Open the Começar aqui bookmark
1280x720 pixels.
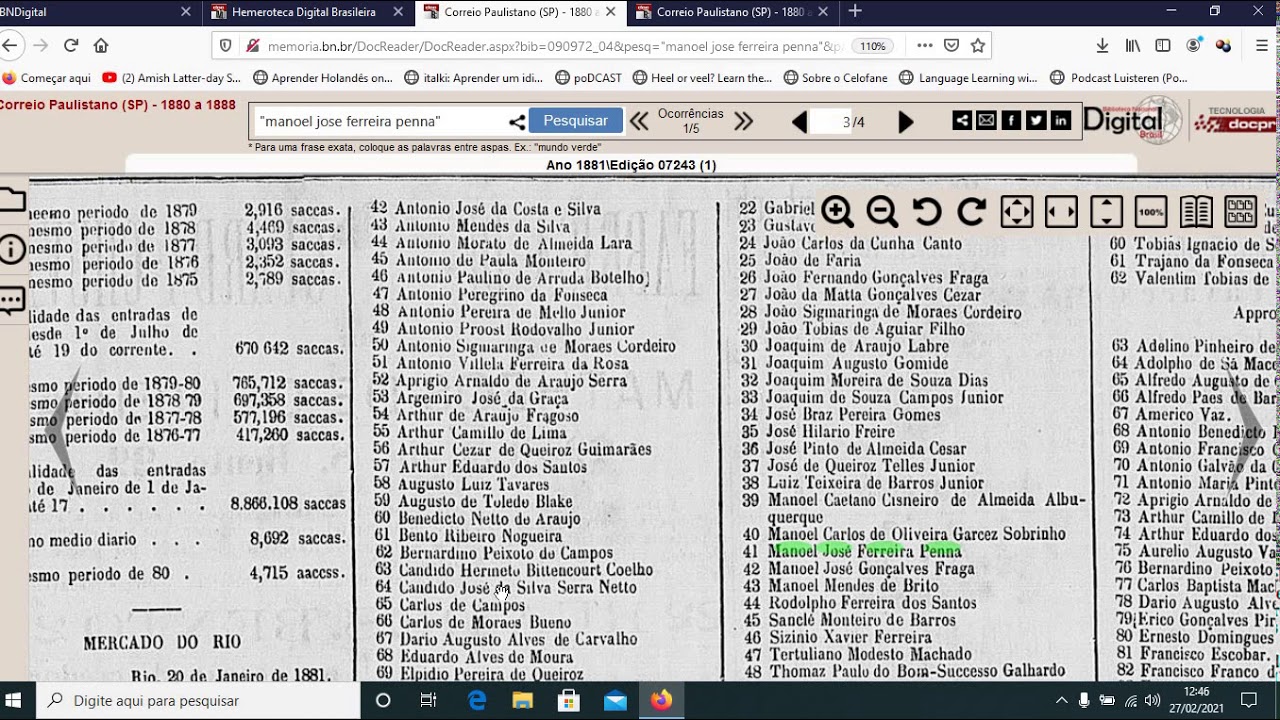pyautogui.click(x=46, y=78)
